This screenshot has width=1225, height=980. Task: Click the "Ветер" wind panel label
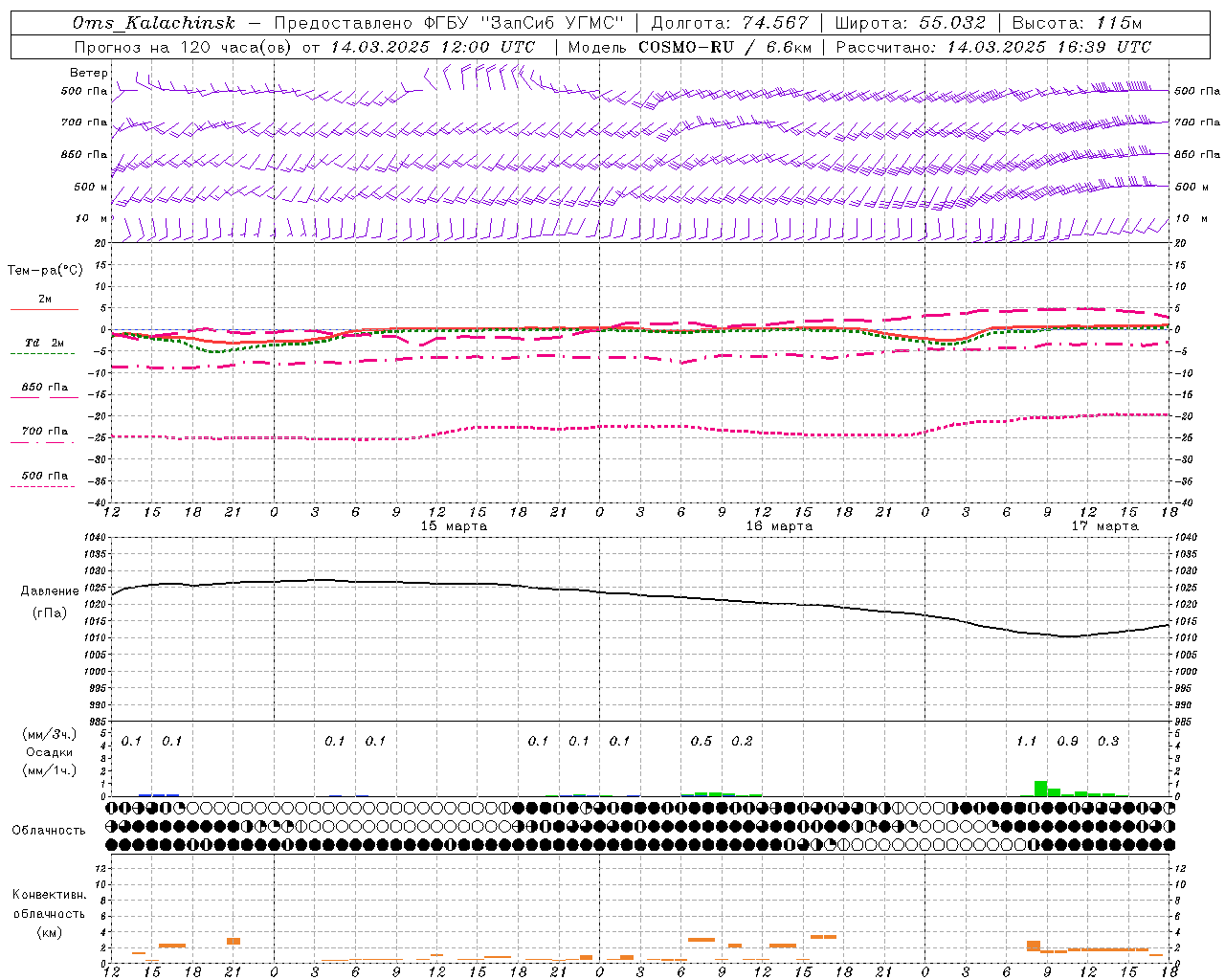tap(88, 73)
